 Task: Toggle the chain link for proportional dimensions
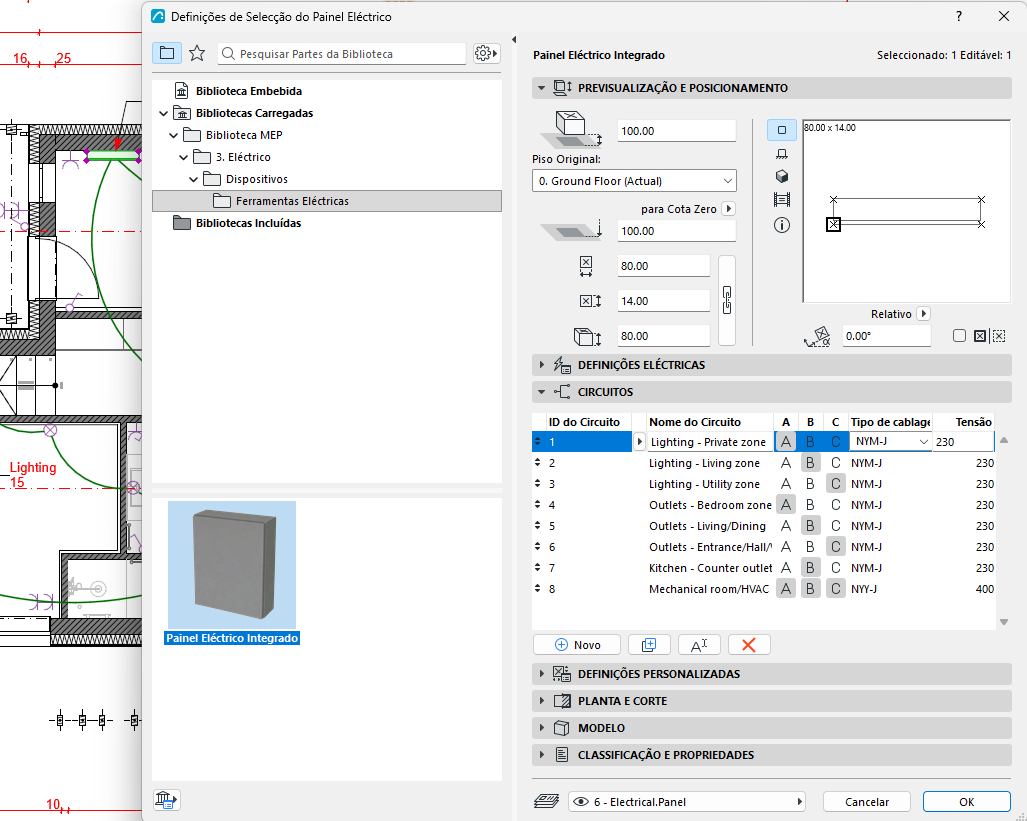click(x=727, y=300)
